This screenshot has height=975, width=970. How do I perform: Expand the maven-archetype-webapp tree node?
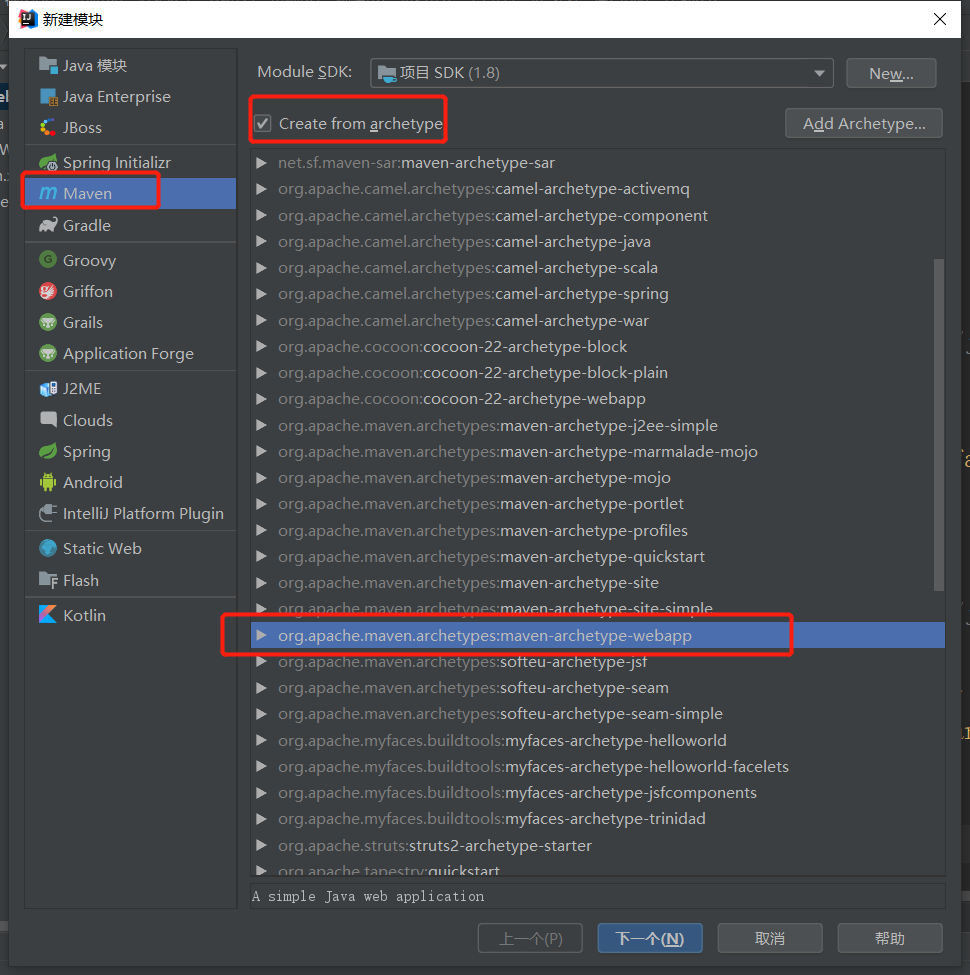pos(261,635)
